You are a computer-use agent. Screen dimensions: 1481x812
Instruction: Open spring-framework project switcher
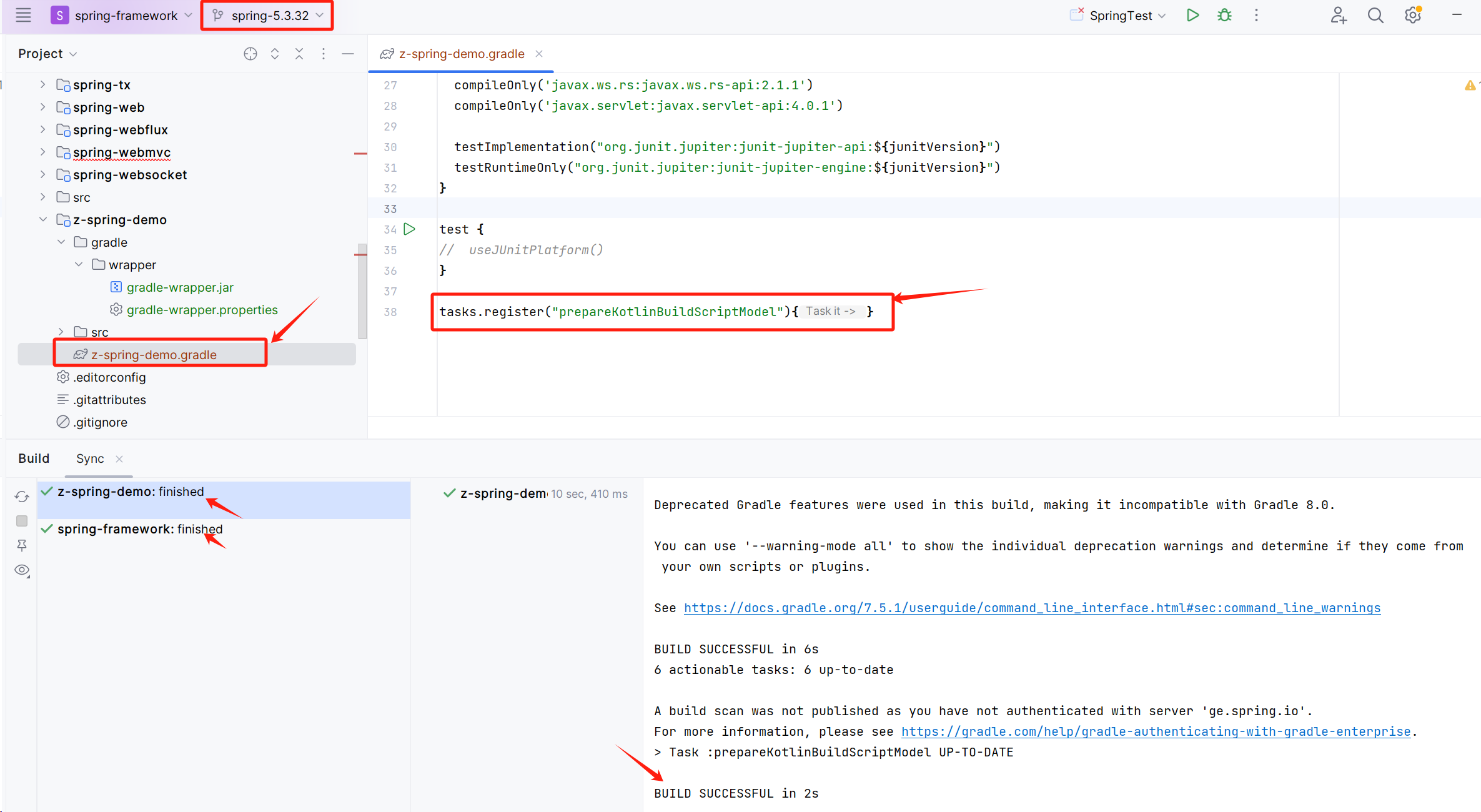(x=122, y=16)
